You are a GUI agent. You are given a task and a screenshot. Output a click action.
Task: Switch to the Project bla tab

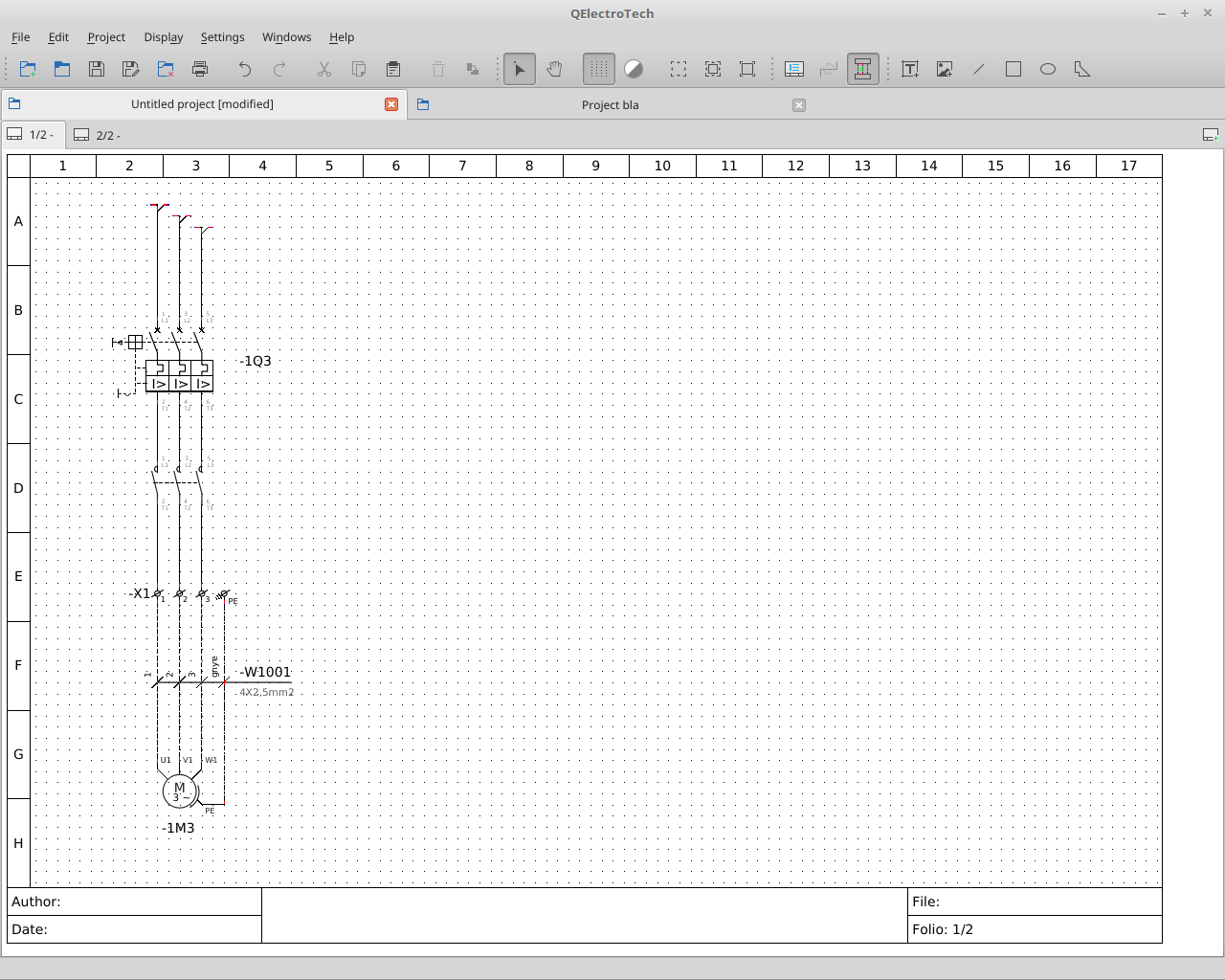tap(610, 105)
